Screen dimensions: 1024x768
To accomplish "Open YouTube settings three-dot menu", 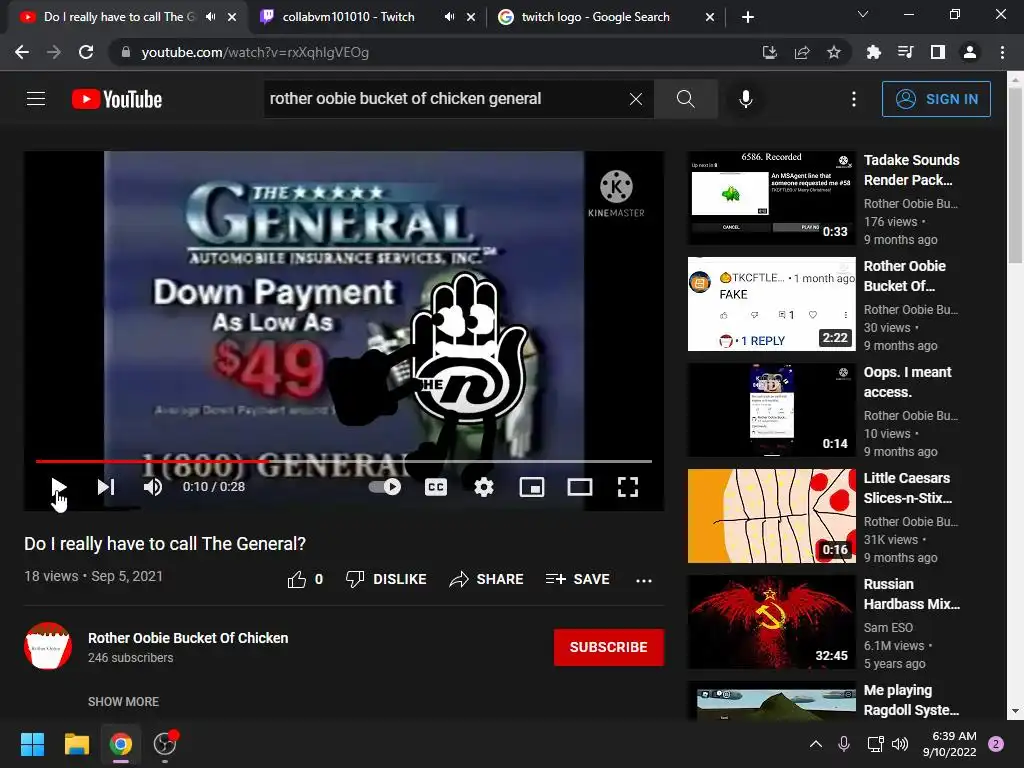I will coord(854,99).
